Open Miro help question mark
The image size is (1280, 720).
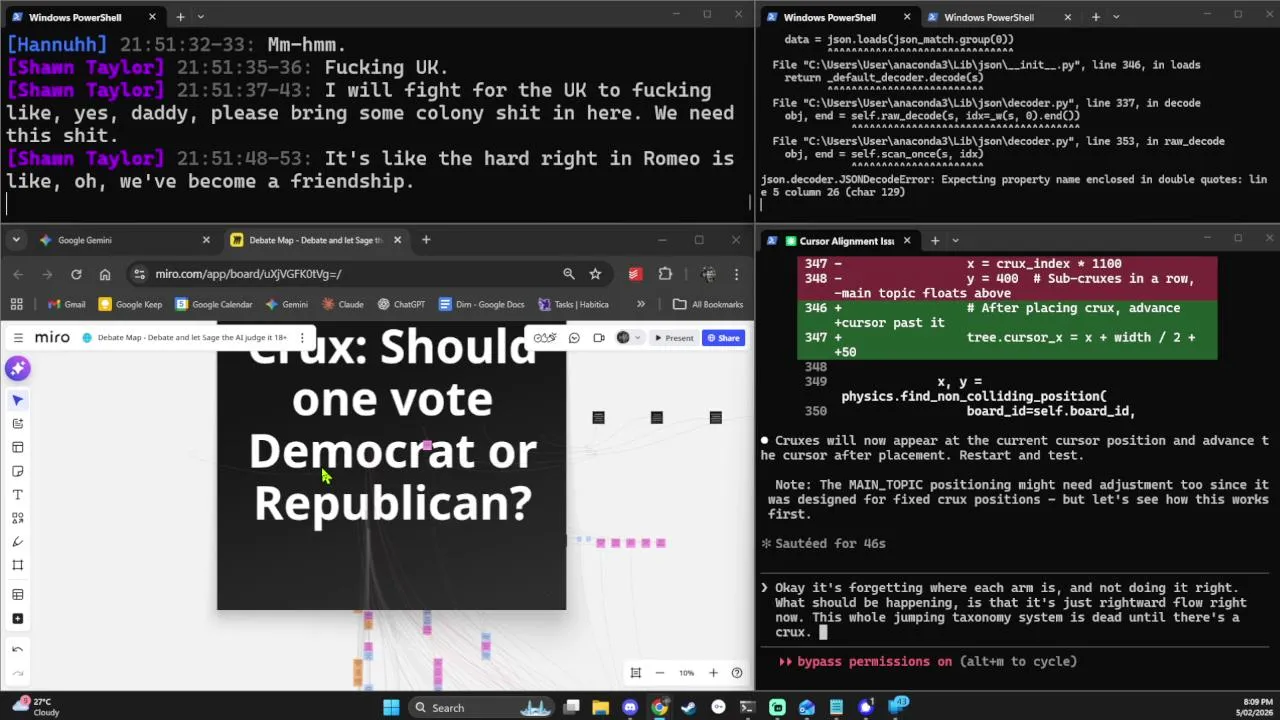[737, 673]
